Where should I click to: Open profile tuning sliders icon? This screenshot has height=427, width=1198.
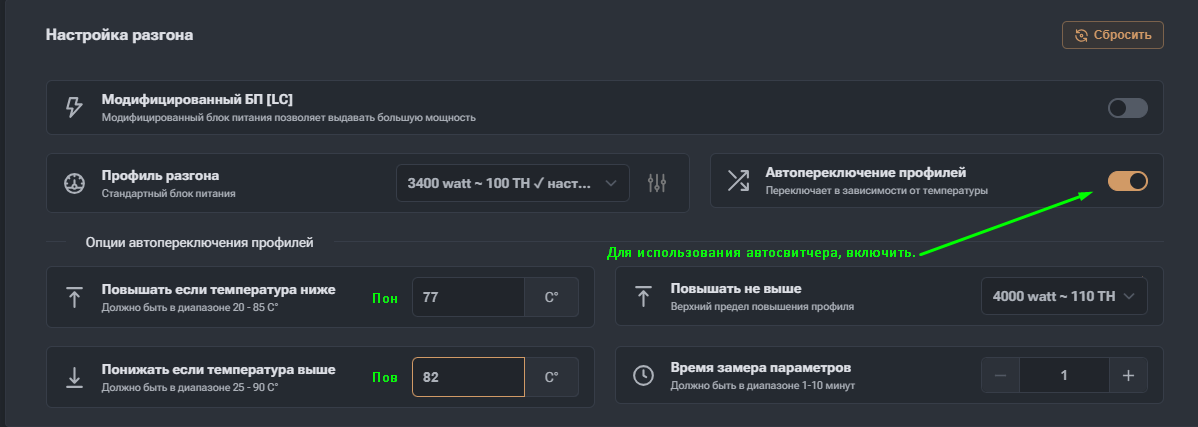[x=657, y=183]
